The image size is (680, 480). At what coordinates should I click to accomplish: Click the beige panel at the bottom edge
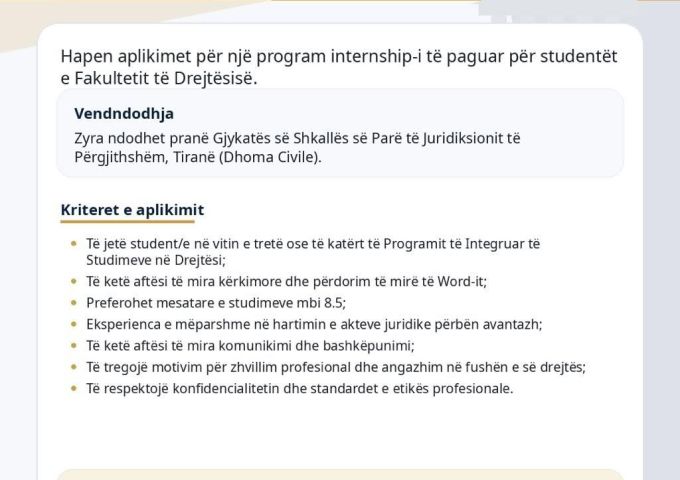coord(340,474)
